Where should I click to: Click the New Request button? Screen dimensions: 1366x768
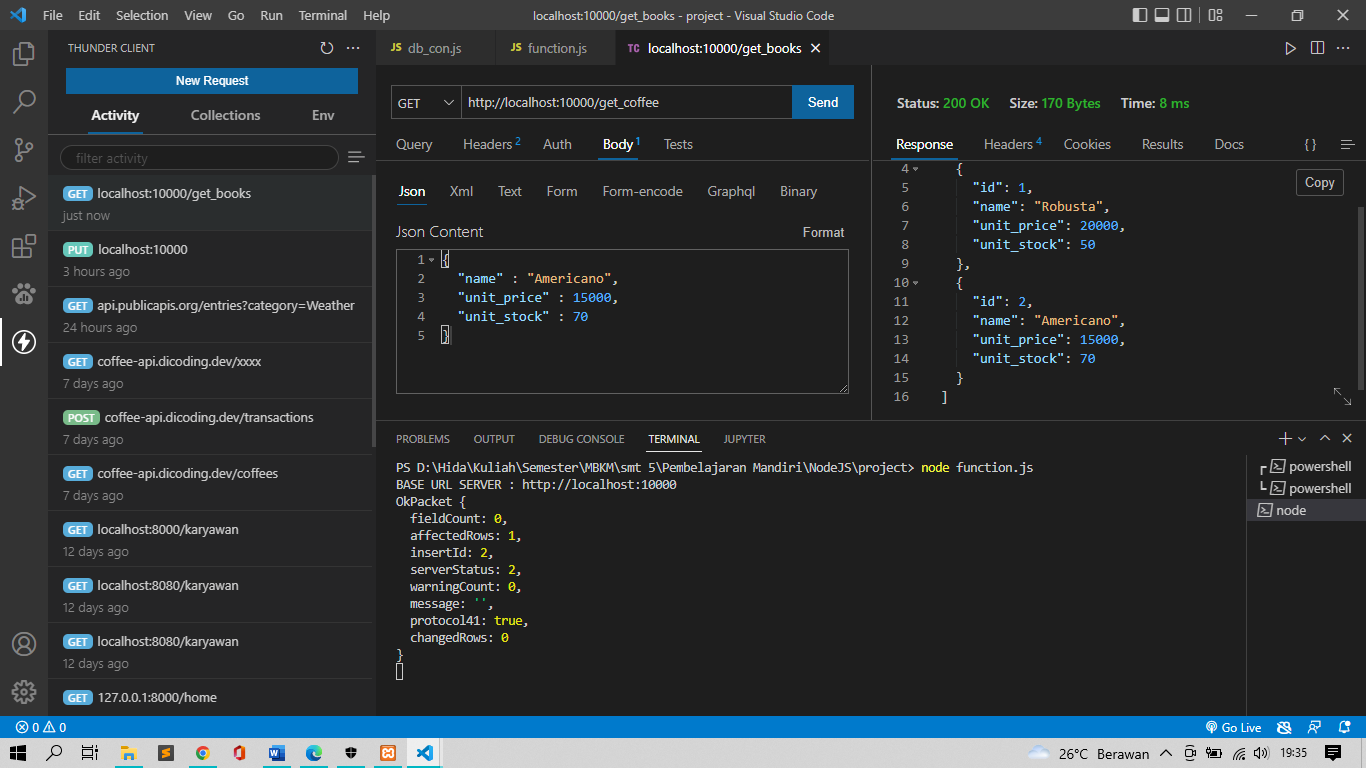coord(212,81)
